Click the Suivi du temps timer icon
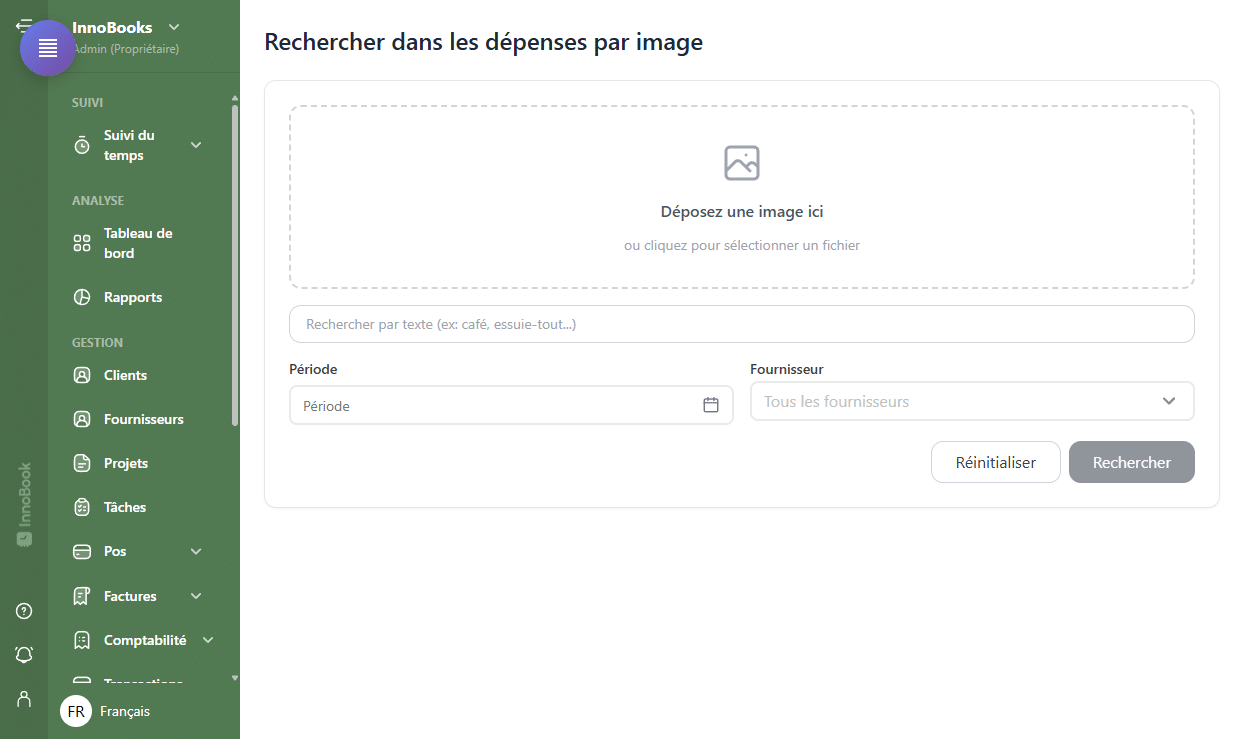This screenshot has width=1244, height=739. click(x=82, y=145)
